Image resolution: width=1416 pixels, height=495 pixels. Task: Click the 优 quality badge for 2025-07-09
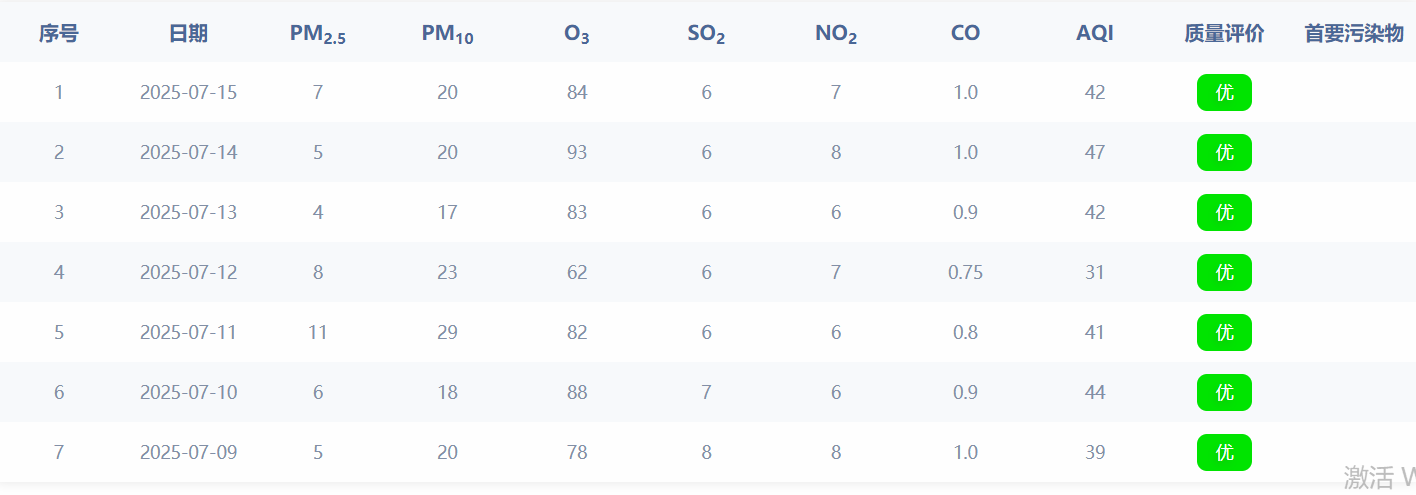tap(1224, 453)
